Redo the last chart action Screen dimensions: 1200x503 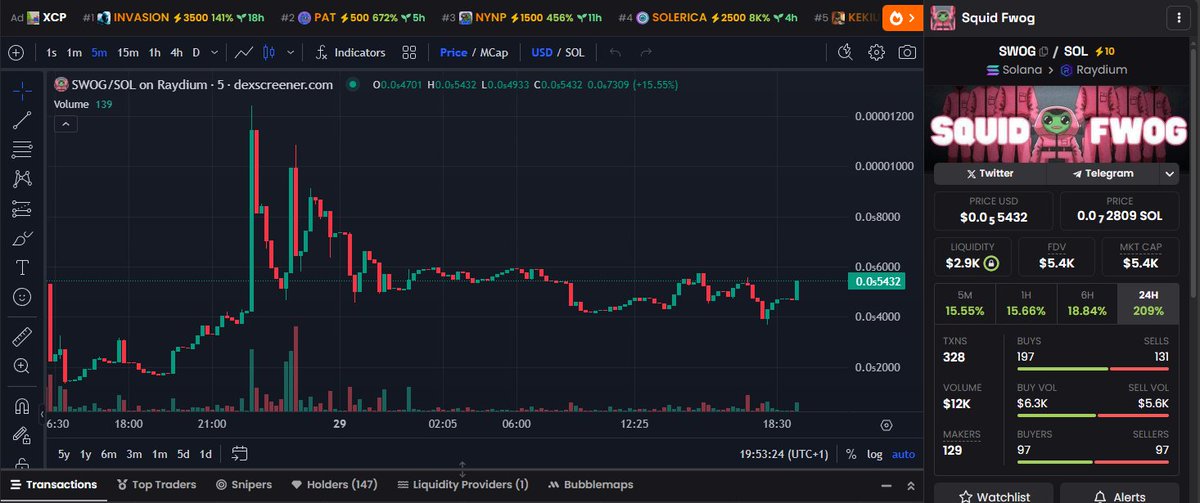(x=647, y=52)
